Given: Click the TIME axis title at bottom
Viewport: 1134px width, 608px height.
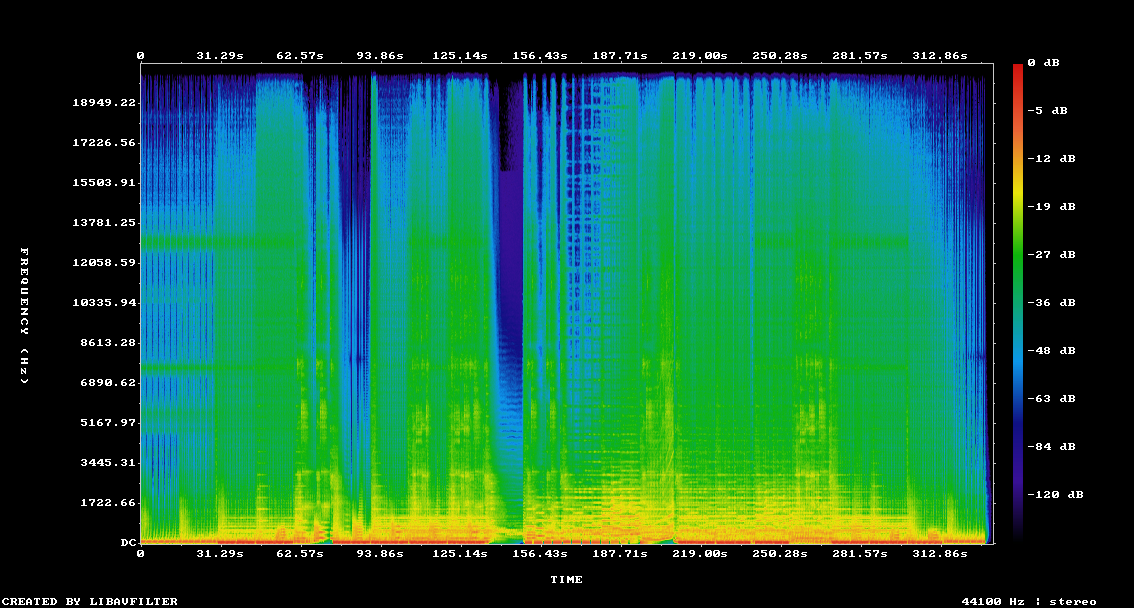Looking at the screenshot, I should tap(566, 579).
